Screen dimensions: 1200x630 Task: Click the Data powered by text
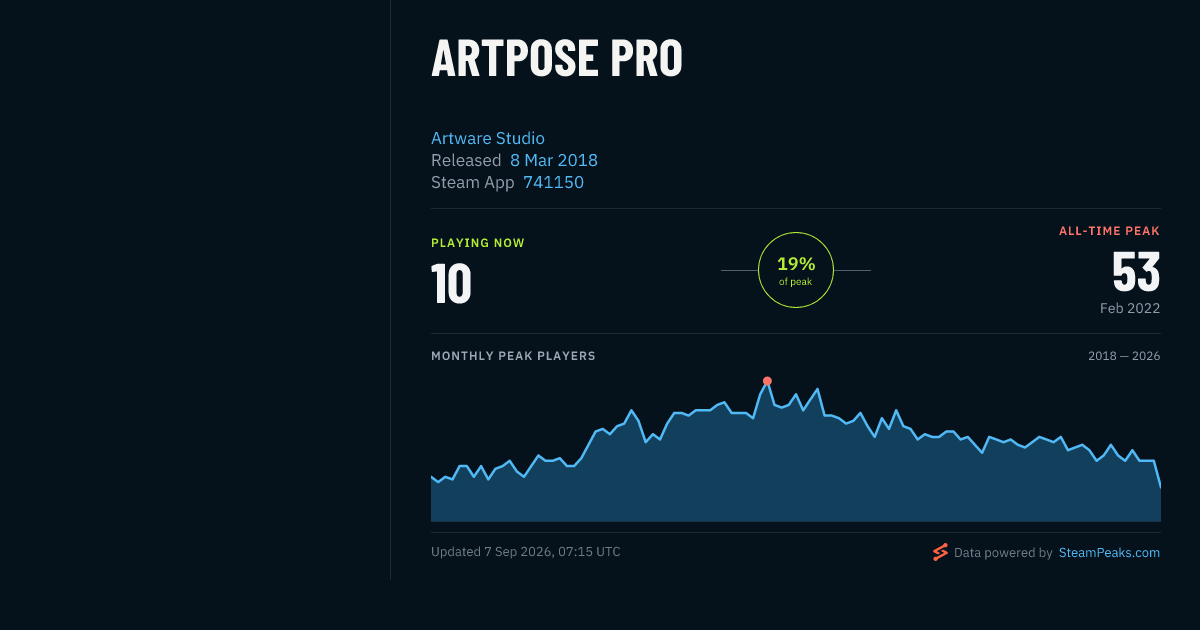[x=1003, y=552]
